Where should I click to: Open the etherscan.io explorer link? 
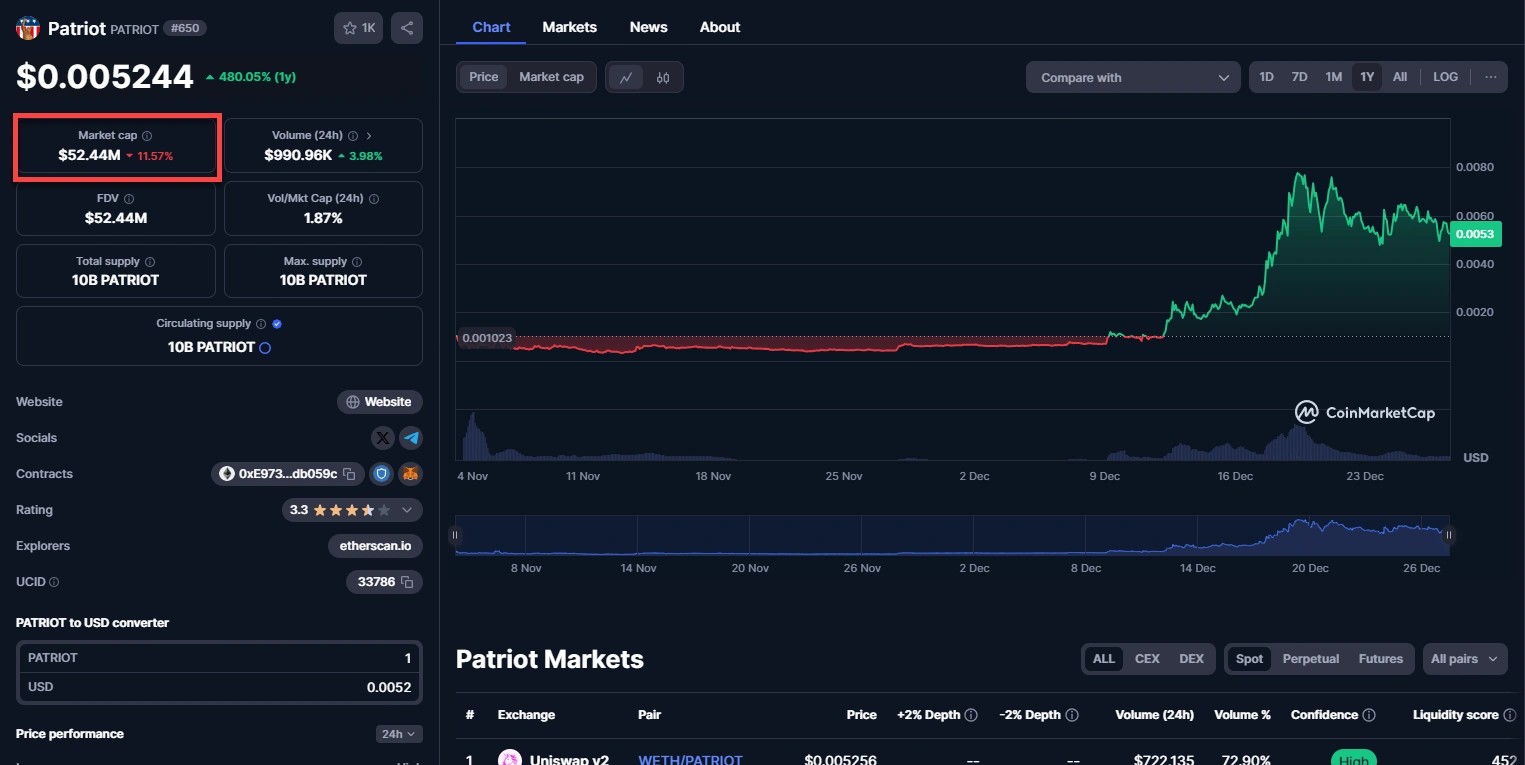click(375, 546)
